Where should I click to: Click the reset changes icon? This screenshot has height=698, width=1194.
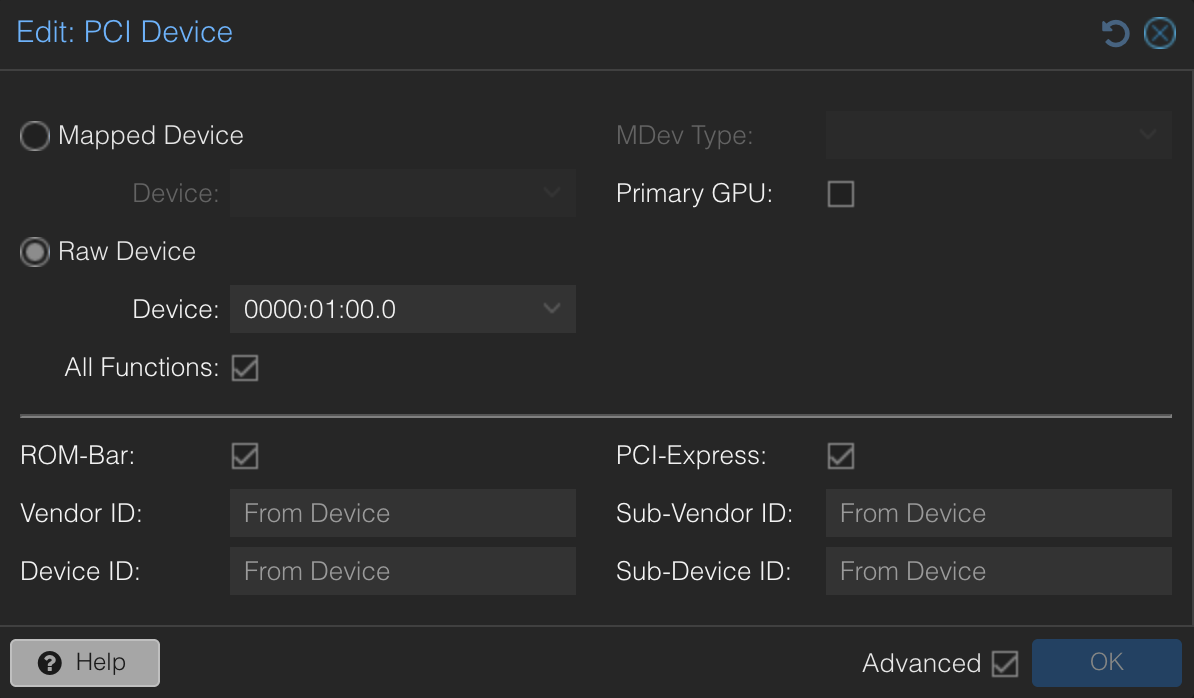1114,32
